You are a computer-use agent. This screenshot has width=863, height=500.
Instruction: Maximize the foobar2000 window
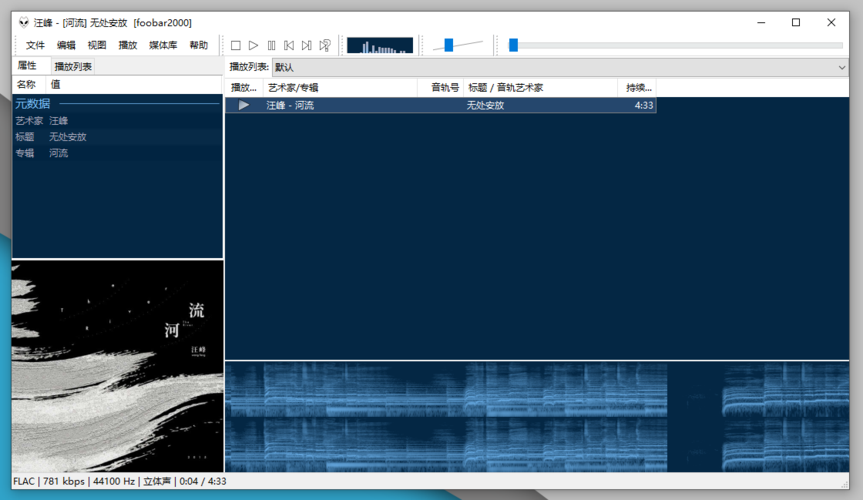coord(796,23)
